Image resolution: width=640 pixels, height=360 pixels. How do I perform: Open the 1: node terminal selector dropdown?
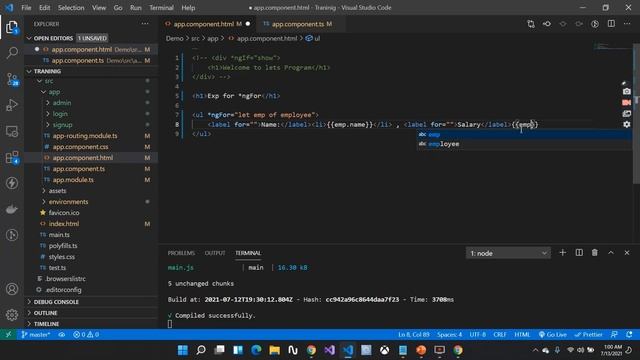[508, 253]
